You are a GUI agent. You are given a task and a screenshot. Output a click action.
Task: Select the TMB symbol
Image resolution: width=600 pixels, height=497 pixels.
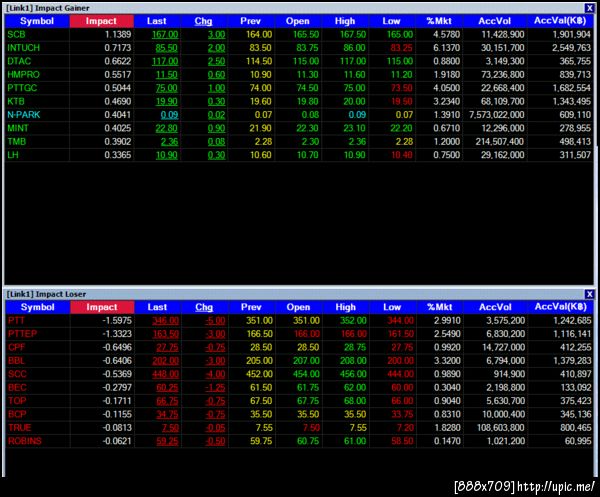coord(17,142)
